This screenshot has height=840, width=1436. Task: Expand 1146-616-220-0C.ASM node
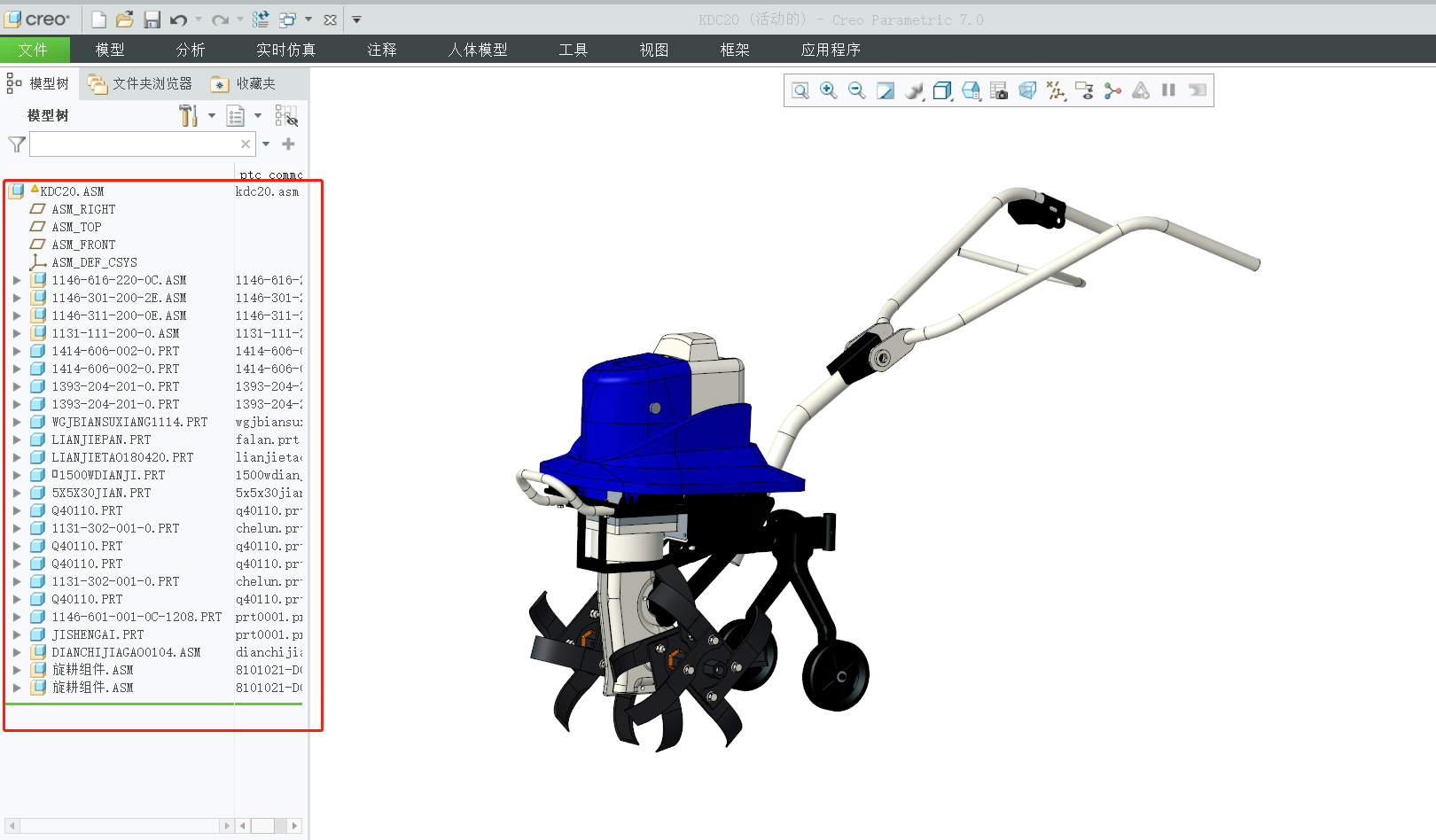coord(17,280)
